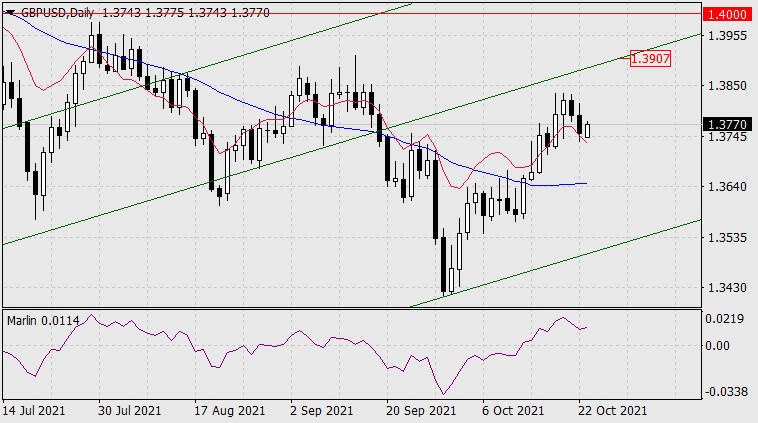This screenshot has width=758, height=423.
Task: Select the red boxed 1.3907 target label
Action: [650, 59]
